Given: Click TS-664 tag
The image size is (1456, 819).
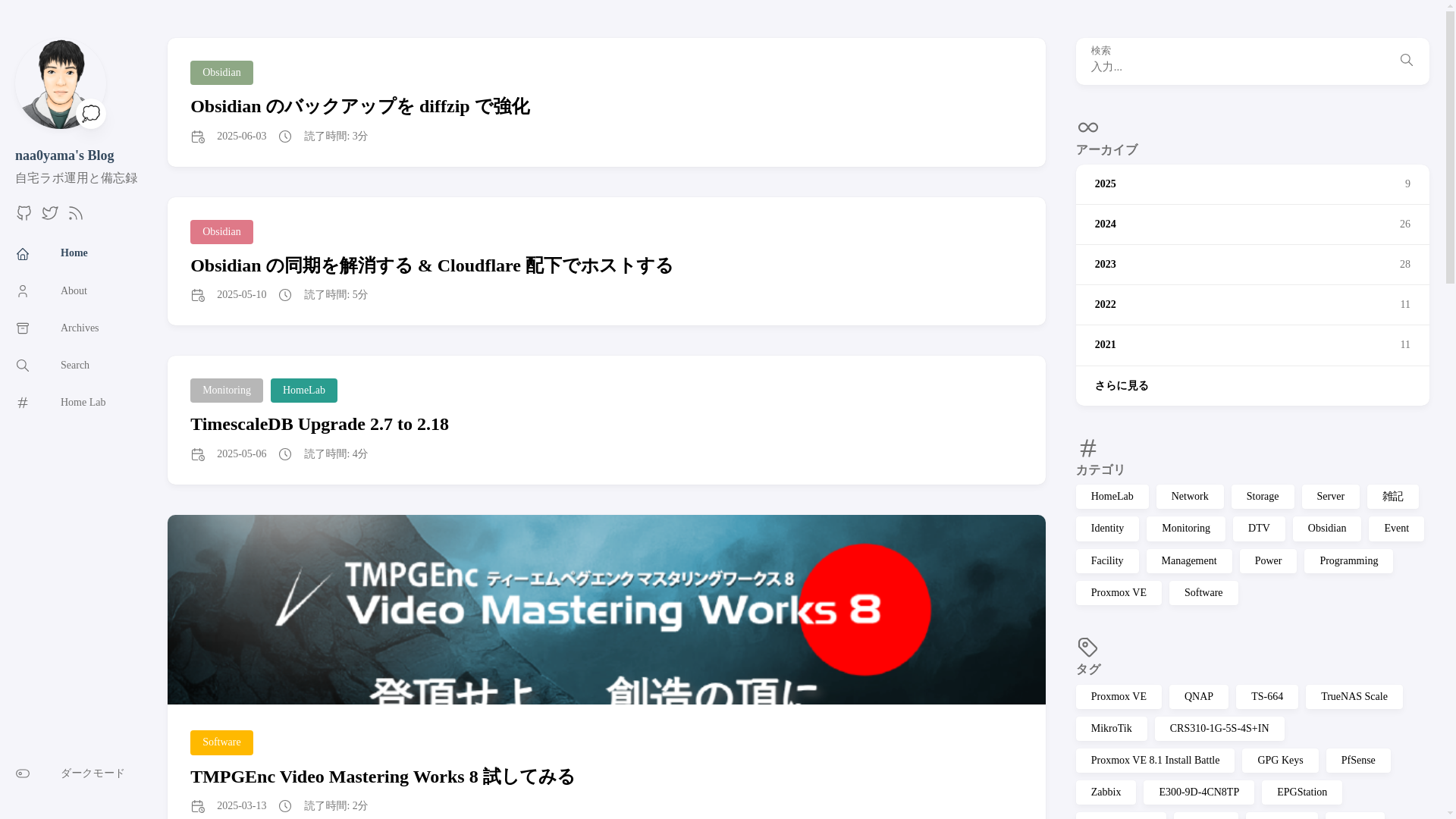Looking at the screenshot, I should [x=1267, y=697].
